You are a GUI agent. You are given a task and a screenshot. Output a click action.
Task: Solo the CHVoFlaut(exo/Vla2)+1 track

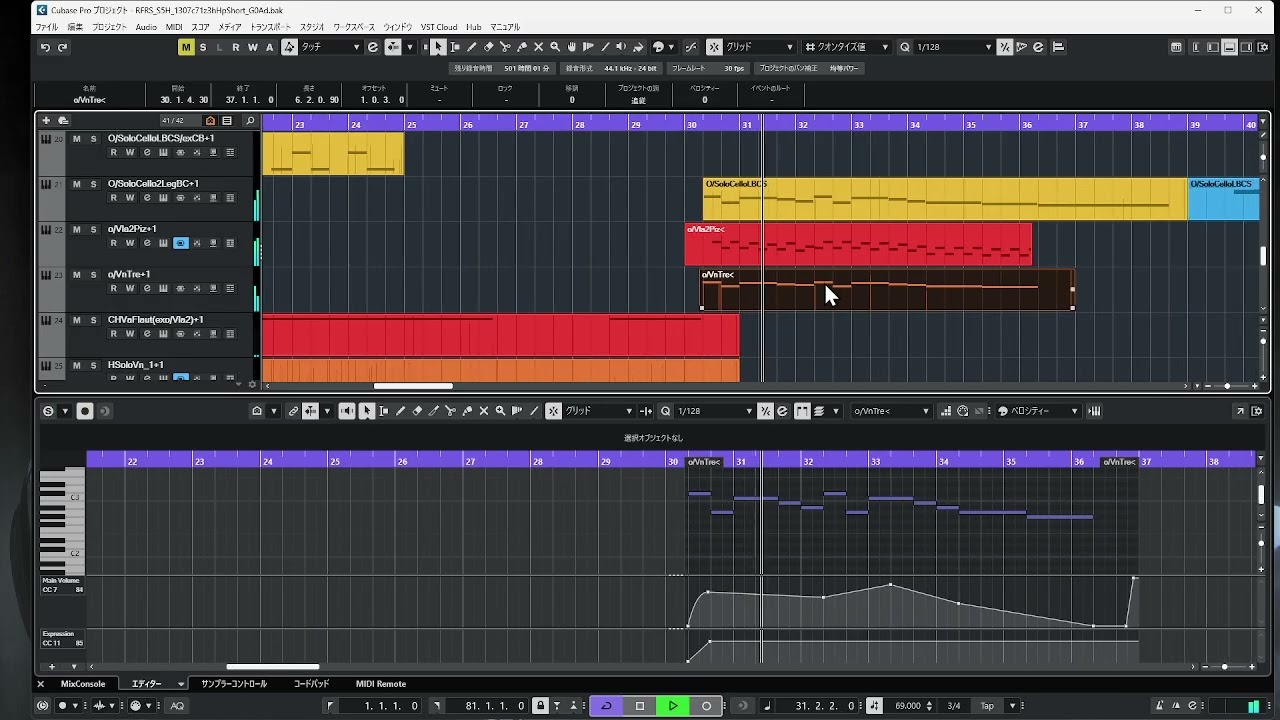93,320
